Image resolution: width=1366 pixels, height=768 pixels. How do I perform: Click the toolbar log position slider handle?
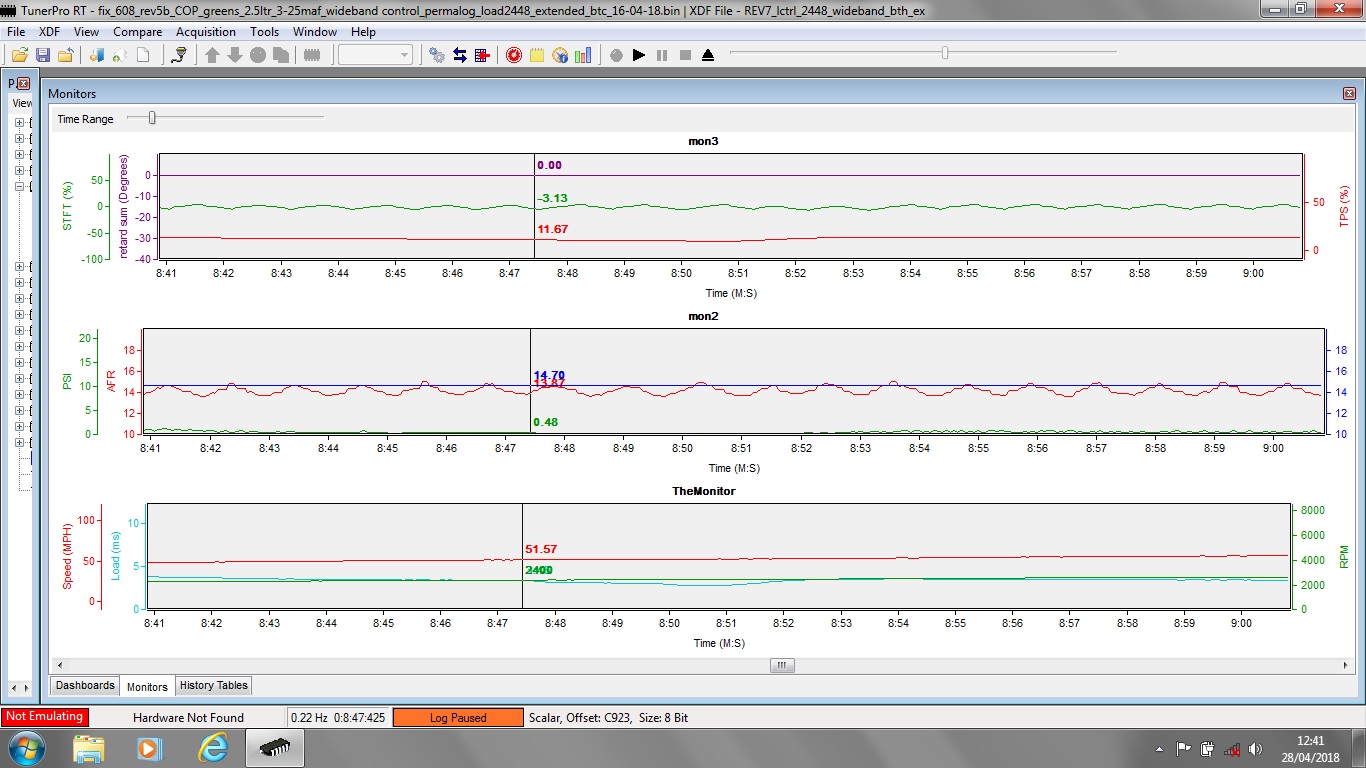click(x=945, y=53)
